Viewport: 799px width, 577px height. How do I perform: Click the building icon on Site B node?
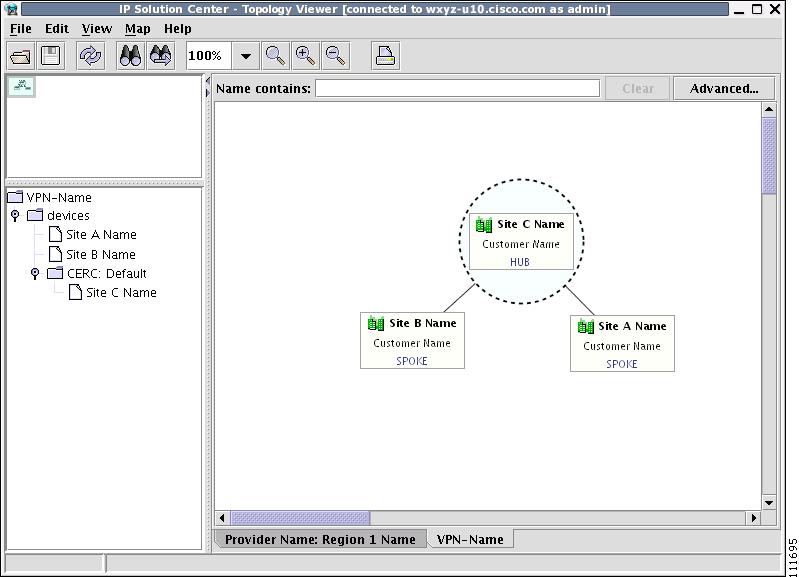pos(376,323)
